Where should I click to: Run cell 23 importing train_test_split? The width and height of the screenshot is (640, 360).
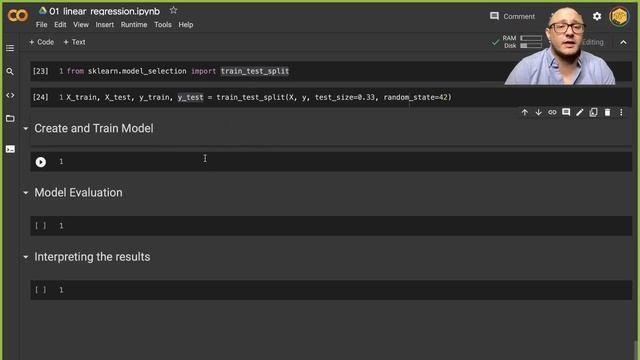click(40, 71)
